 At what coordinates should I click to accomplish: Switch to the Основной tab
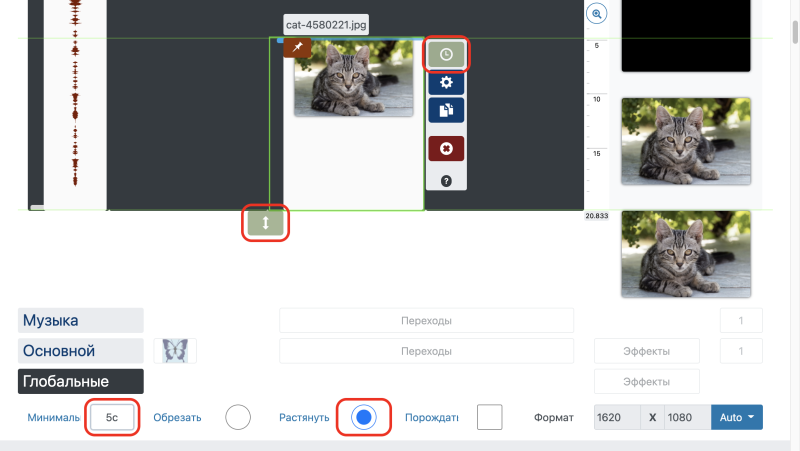(x=81, y=351)
